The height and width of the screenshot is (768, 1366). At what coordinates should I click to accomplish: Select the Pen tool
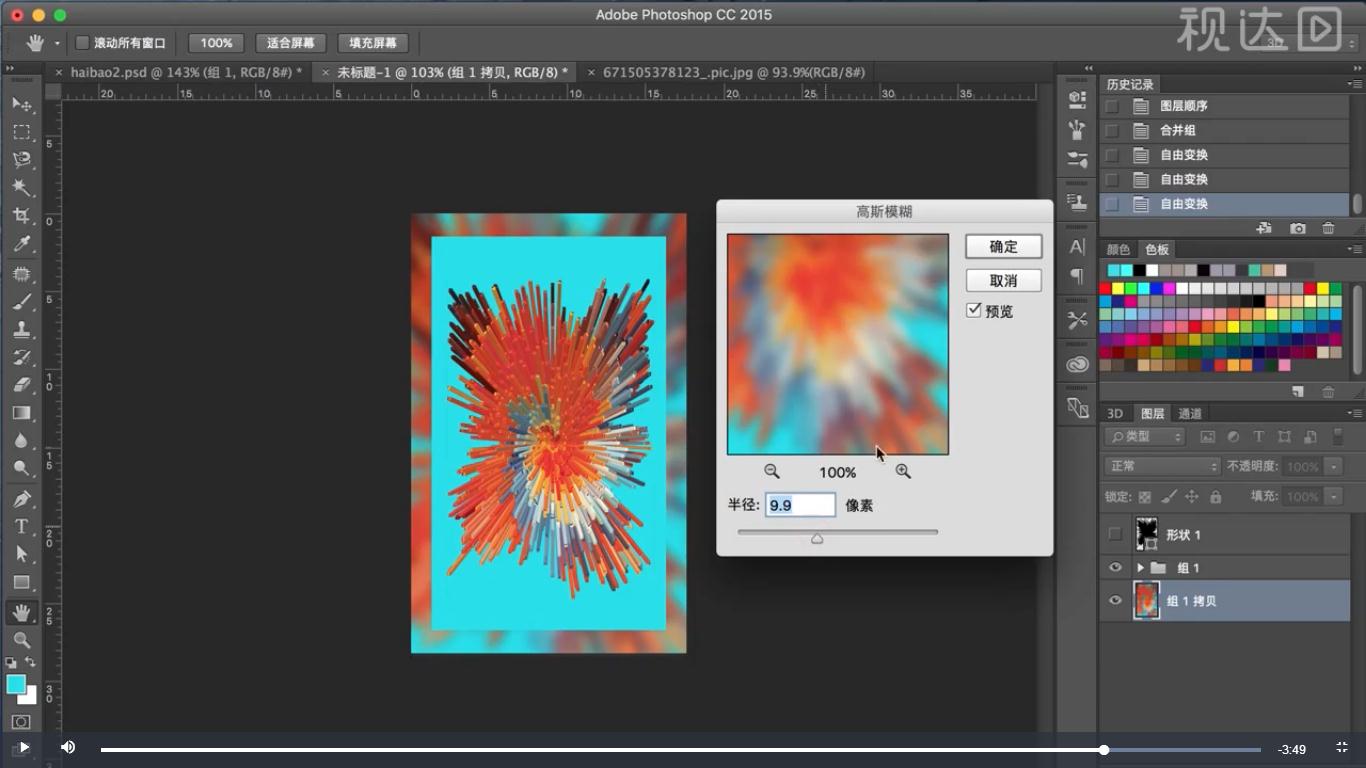click(21, 499)
